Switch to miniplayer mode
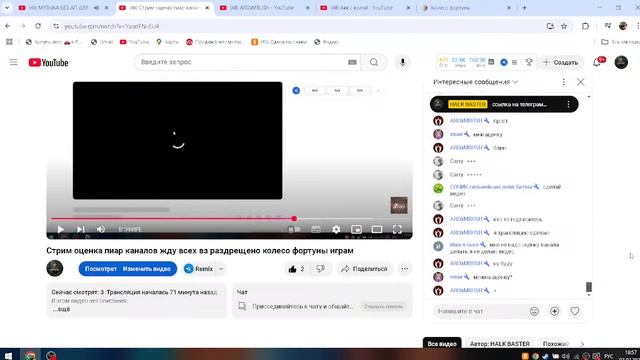 [x=356, y=229]
